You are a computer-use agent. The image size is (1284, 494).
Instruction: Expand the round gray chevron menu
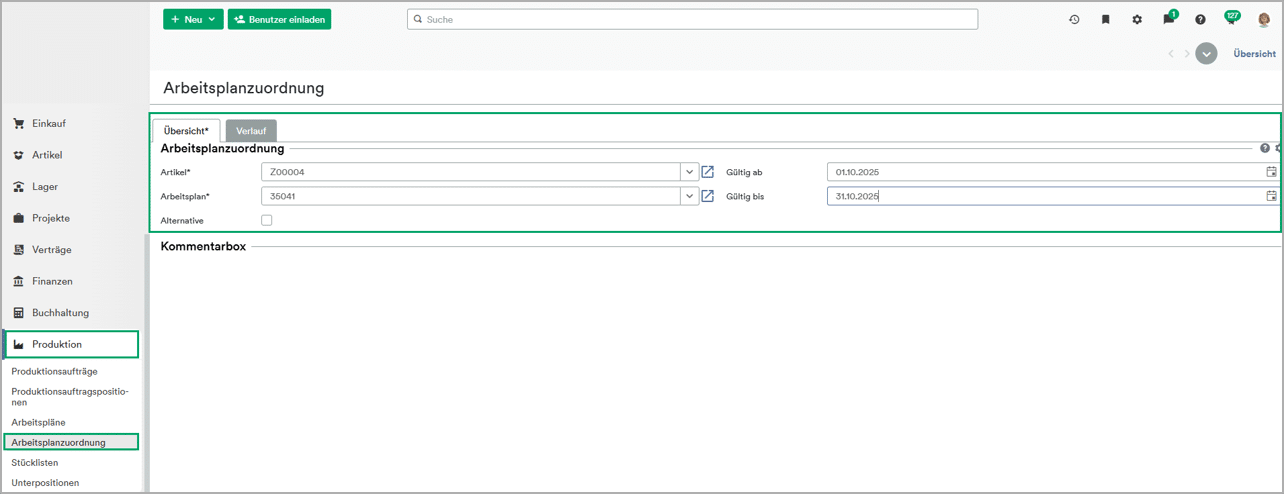coord(1206,54)
